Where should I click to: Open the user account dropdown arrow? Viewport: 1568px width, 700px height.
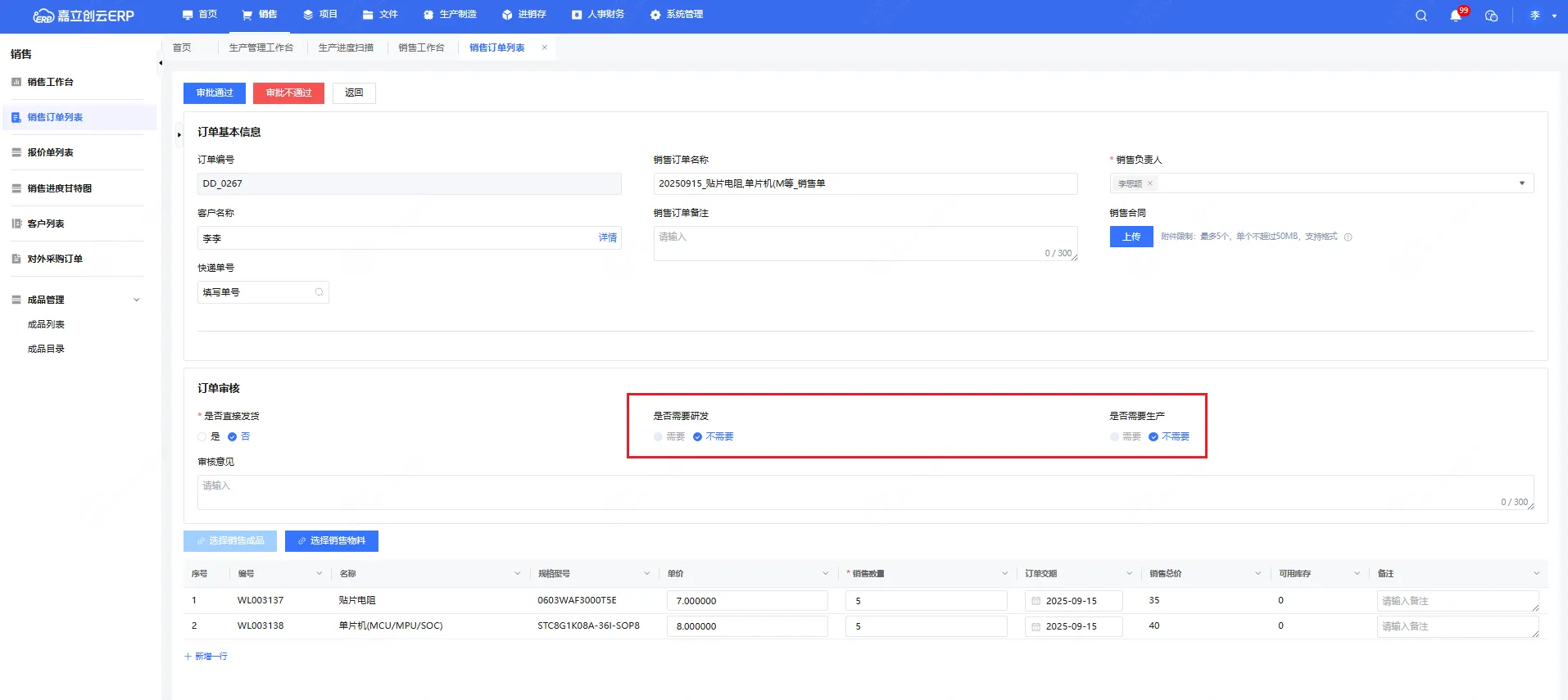coord(1554,16)
